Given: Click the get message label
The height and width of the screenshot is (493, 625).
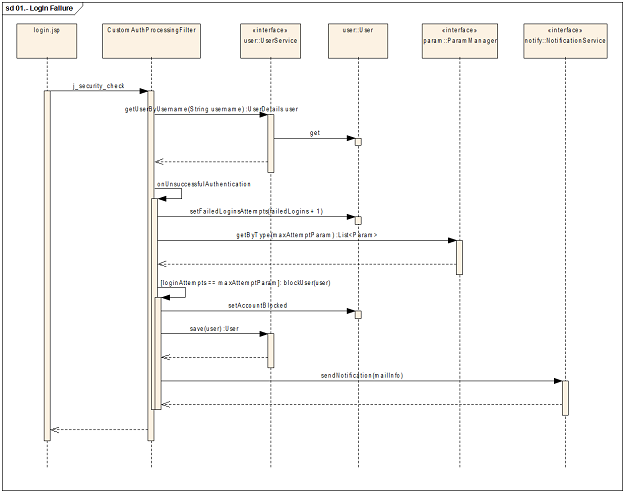Looking at the screenshot, I should (314, 133).
